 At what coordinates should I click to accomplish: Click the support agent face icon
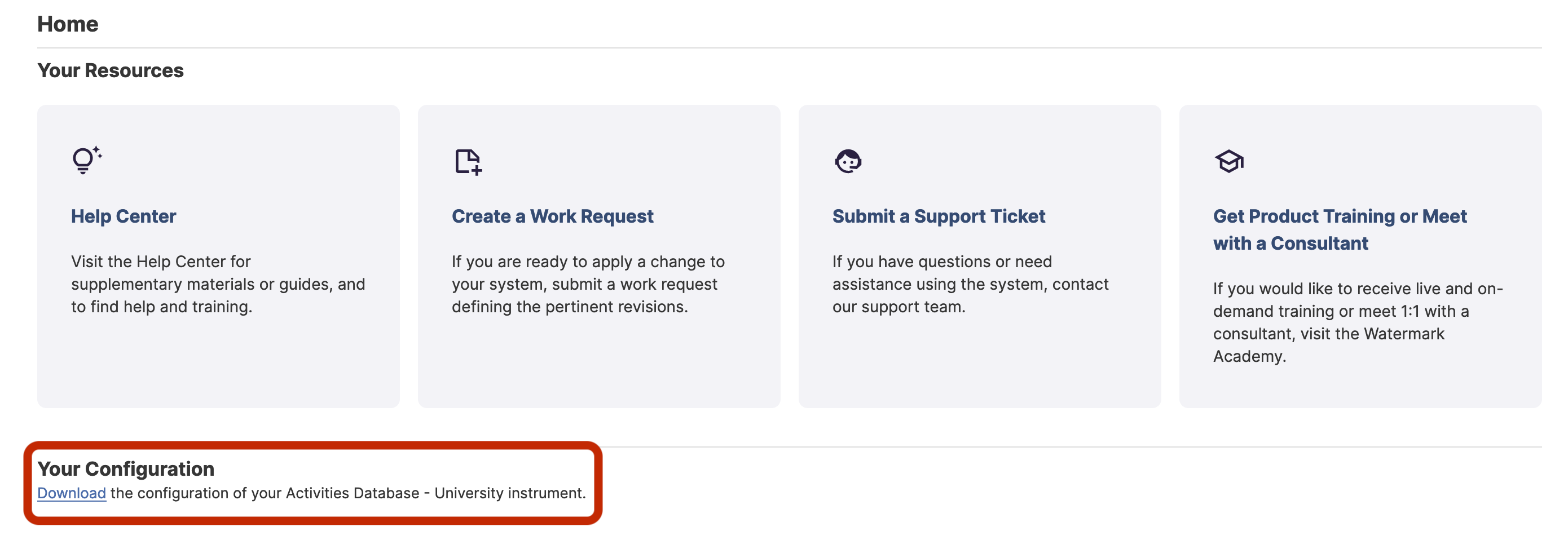[848, 162]
